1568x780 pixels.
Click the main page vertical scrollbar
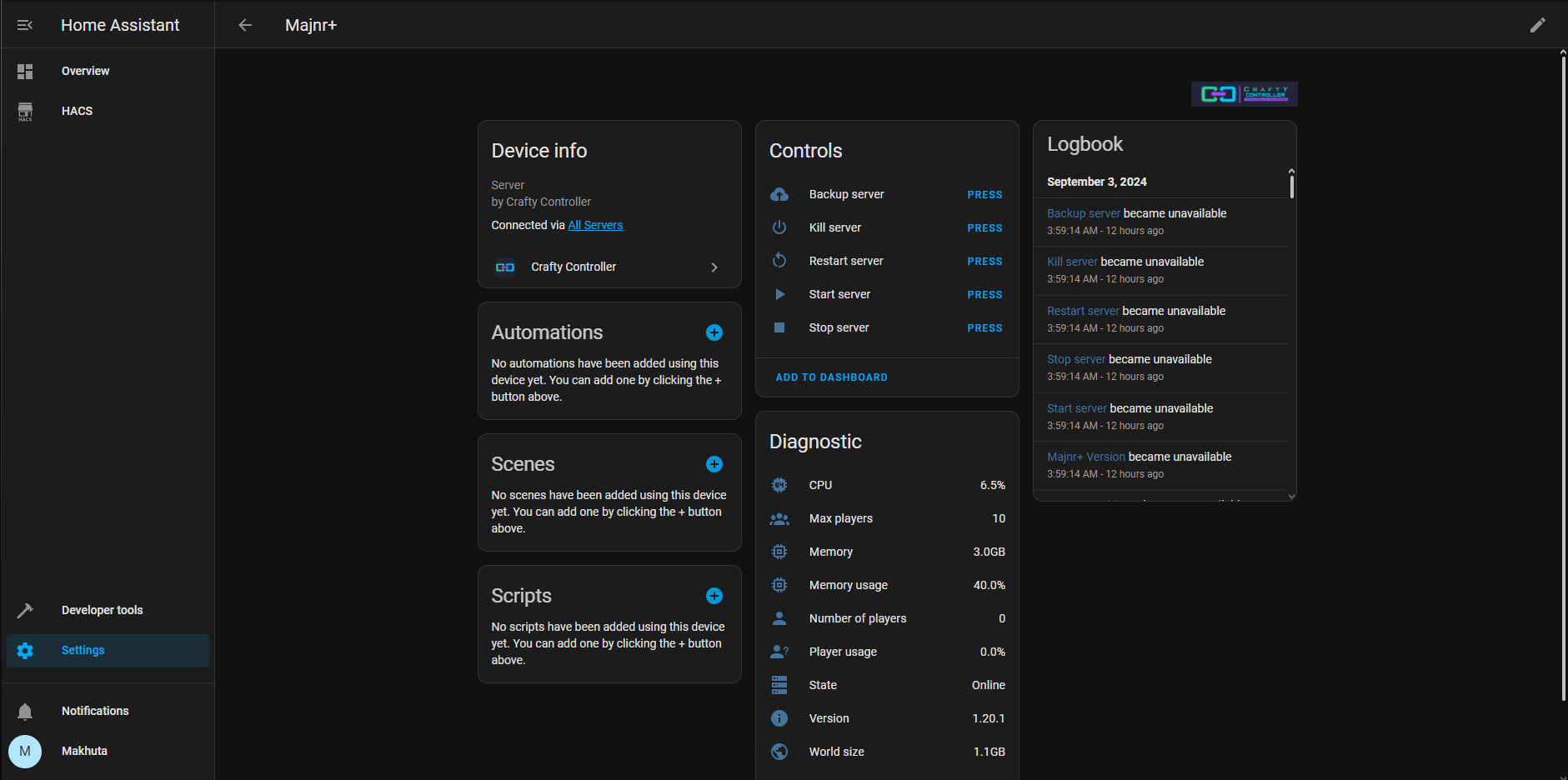tap(1563, 377)
